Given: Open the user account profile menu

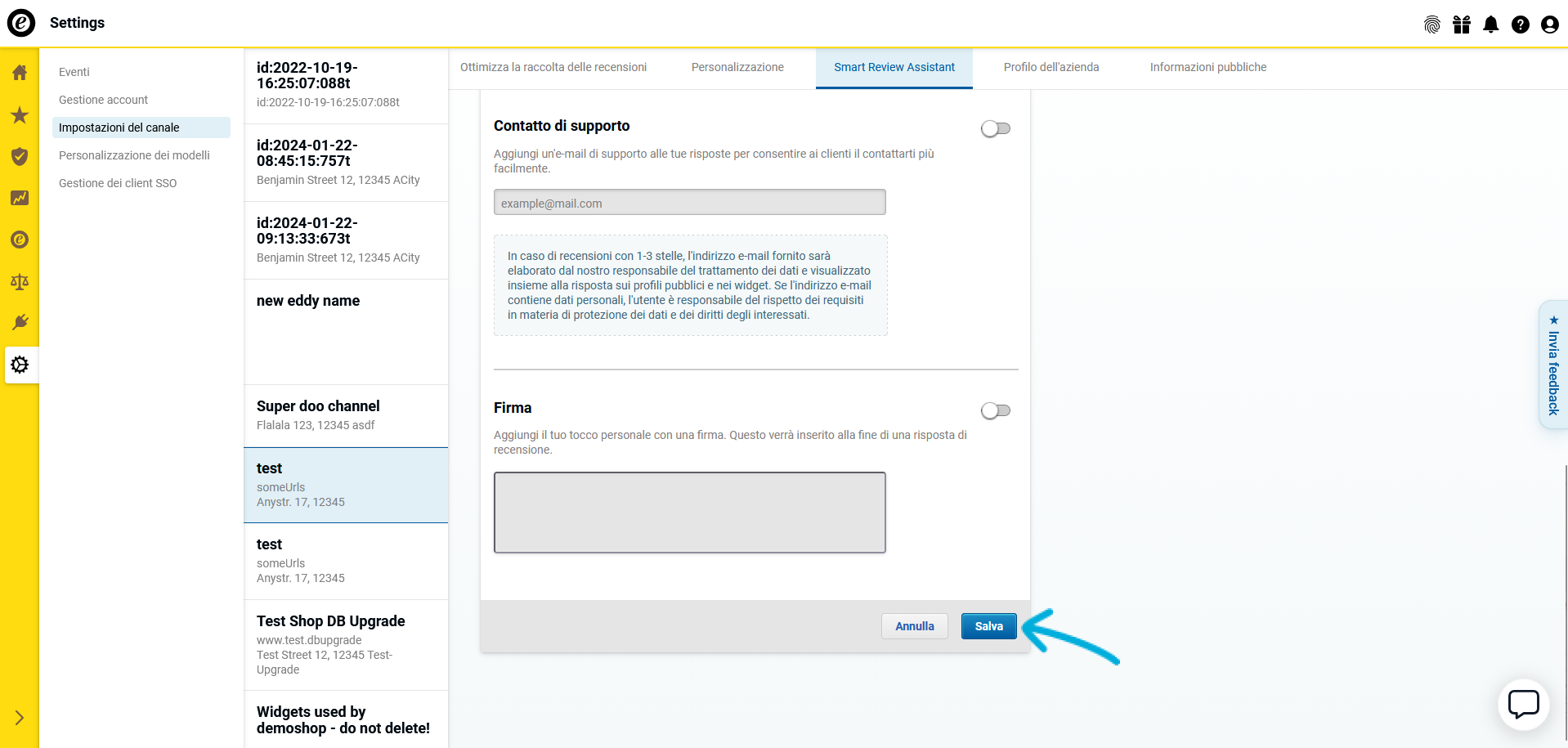Looking at the screenshot, I should [x=1549, y=25].
